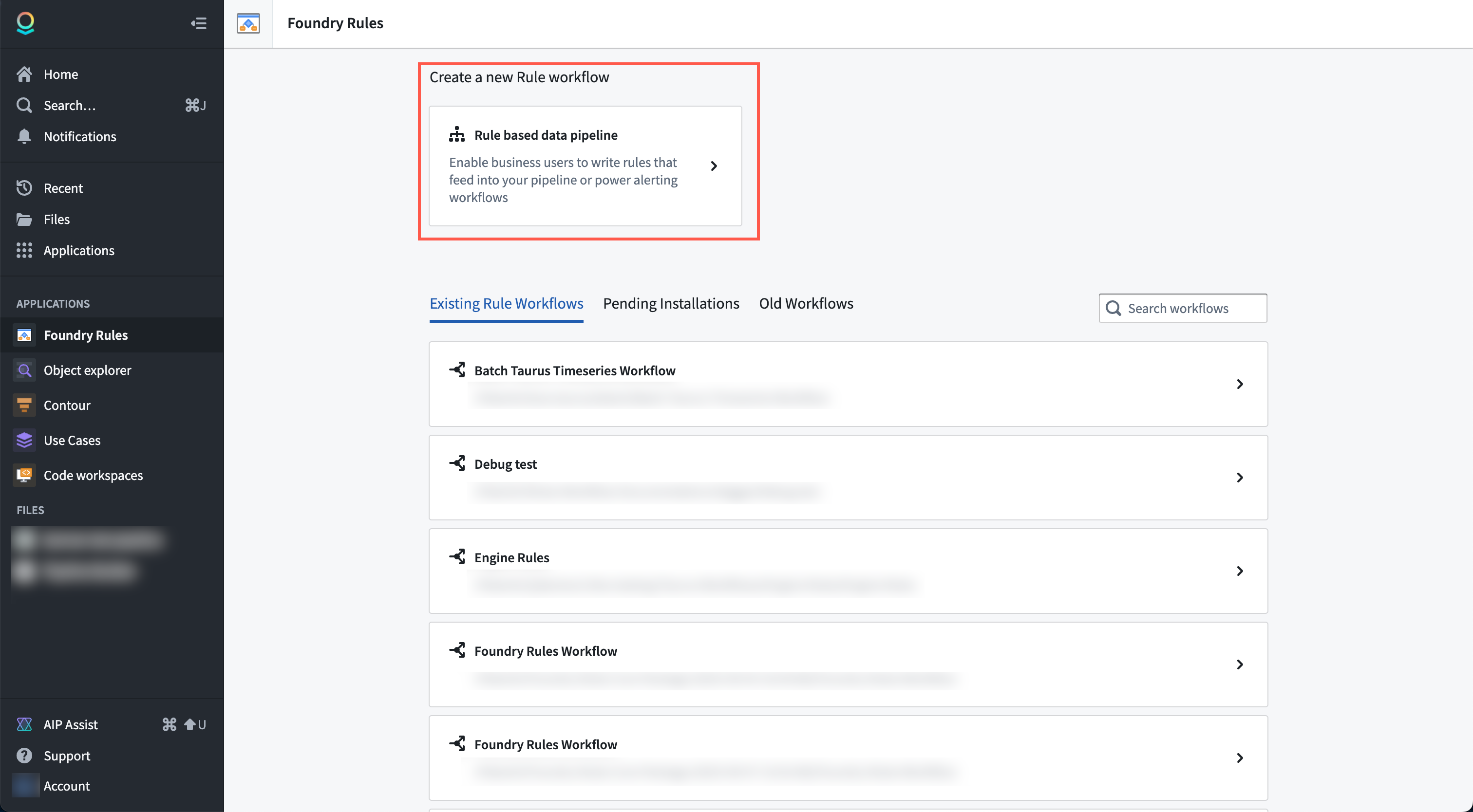Click the Code workspaces icon

tap(24, 475)
